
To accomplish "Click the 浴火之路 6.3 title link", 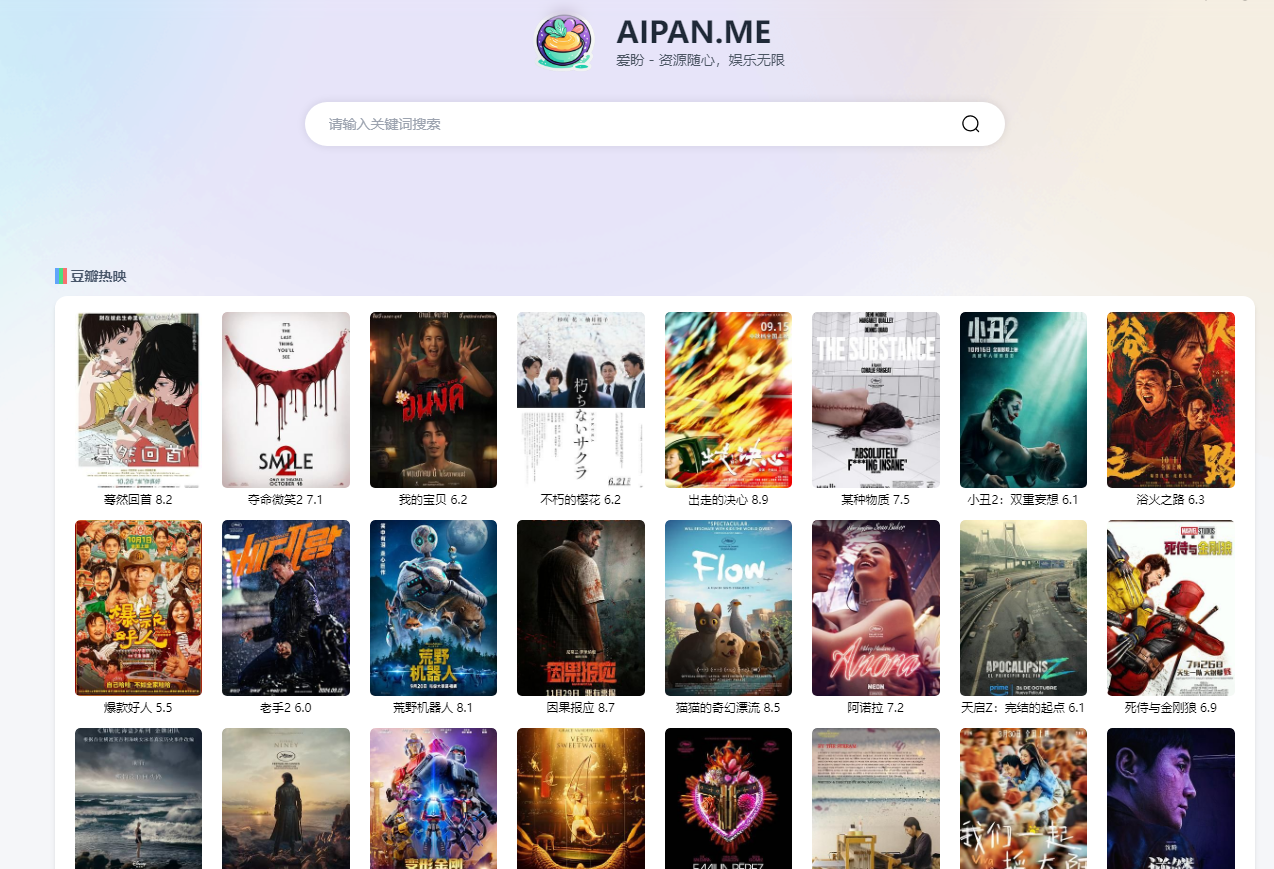I will click(x=1170, y=499).
